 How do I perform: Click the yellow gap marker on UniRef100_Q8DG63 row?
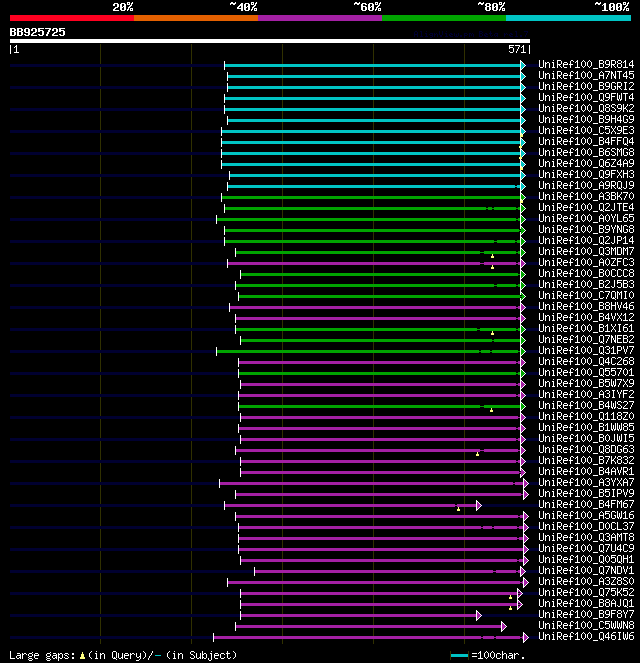coord(478,454)
